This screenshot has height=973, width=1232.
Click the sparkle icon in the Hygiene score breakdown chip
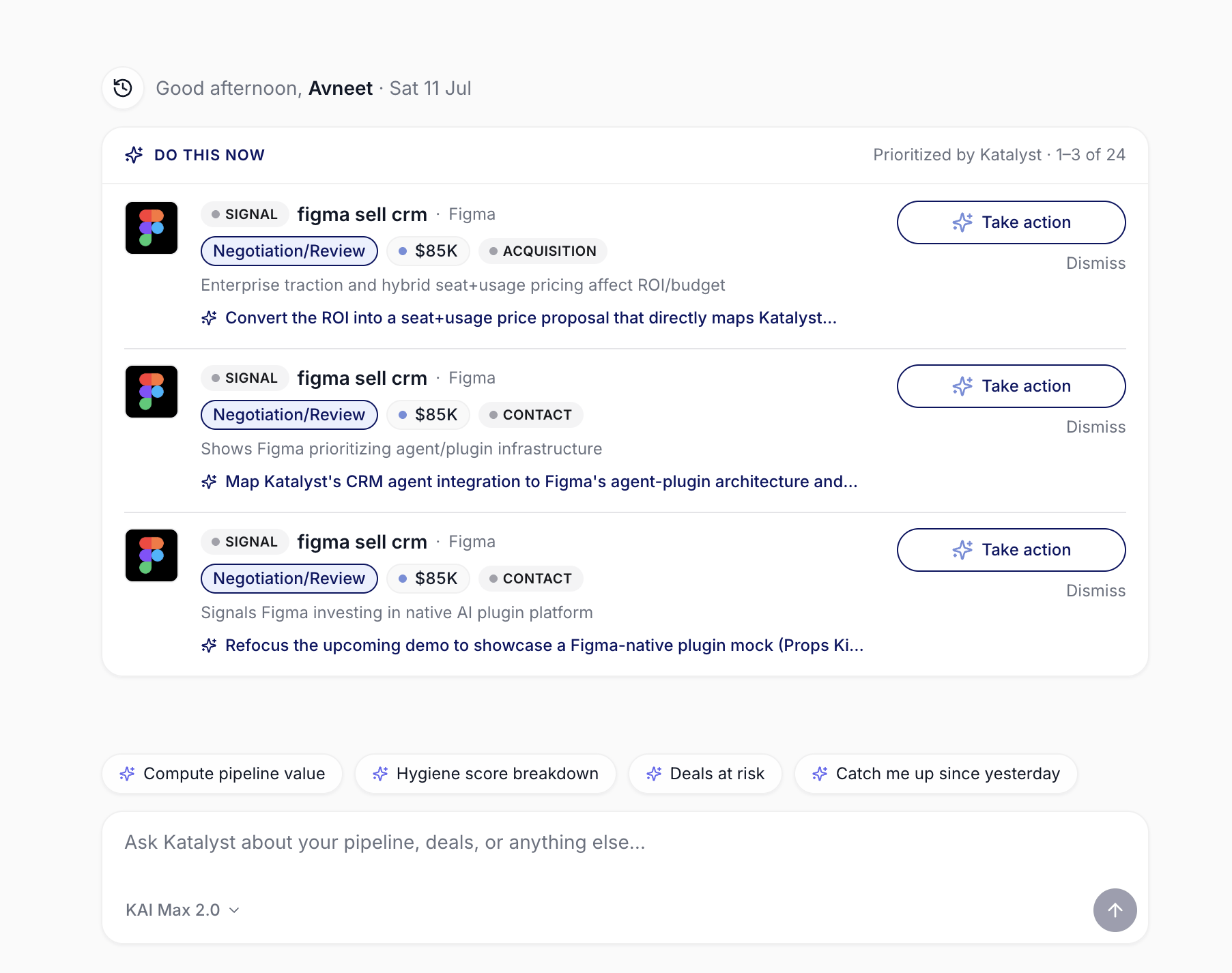coord(380,774)
